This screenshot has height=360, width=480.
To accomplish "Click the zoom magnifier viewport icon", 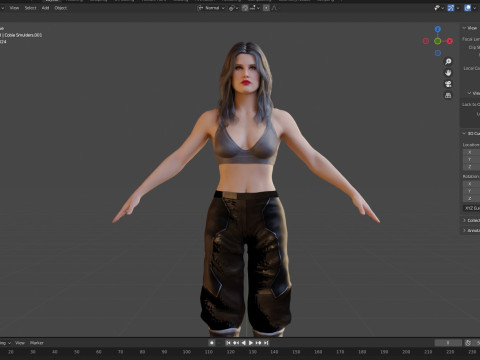I will 448,62.
